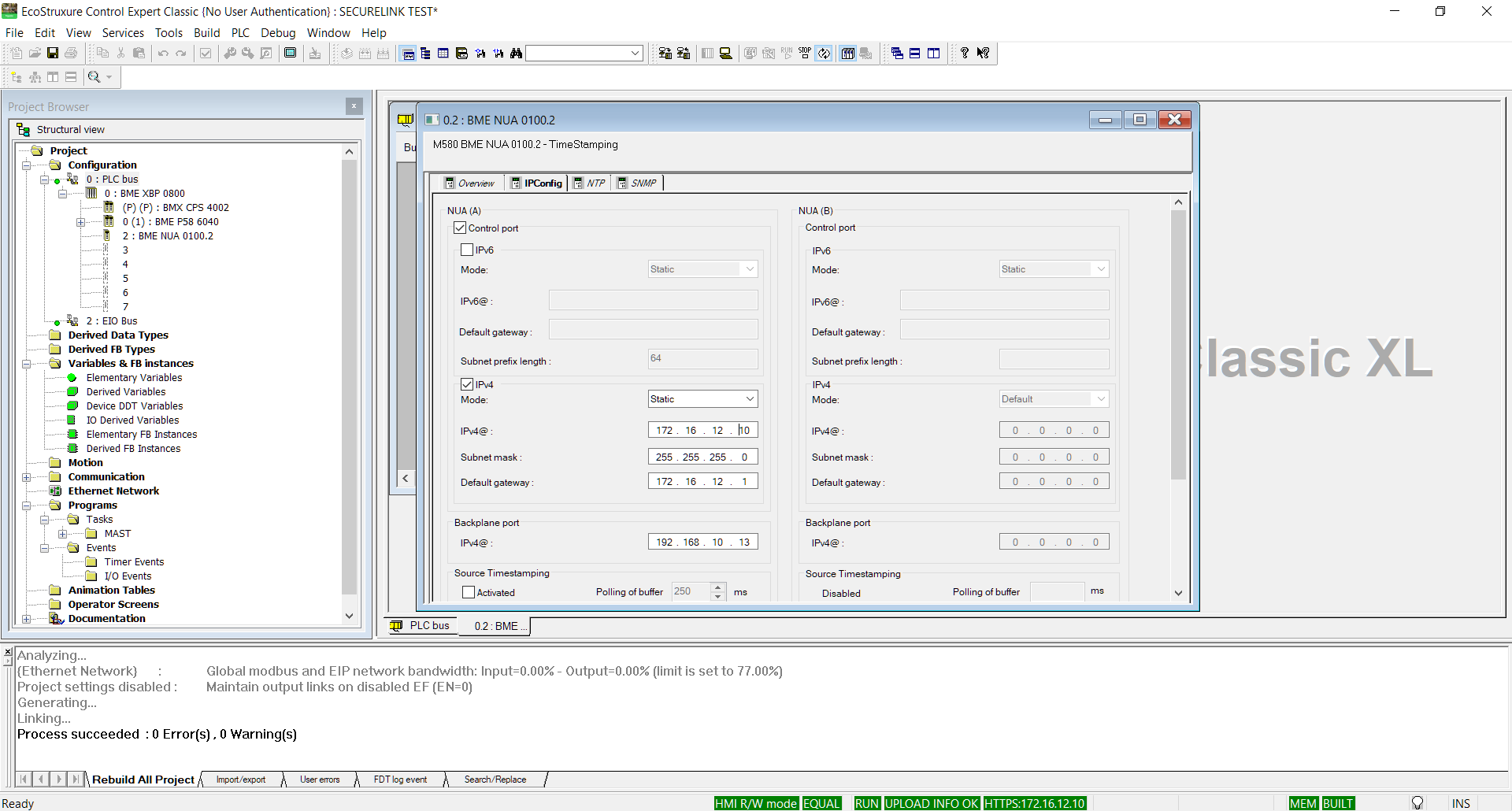Close the Project Browser panel
This screenshot has height=811, width=1512.
point(354,106)
